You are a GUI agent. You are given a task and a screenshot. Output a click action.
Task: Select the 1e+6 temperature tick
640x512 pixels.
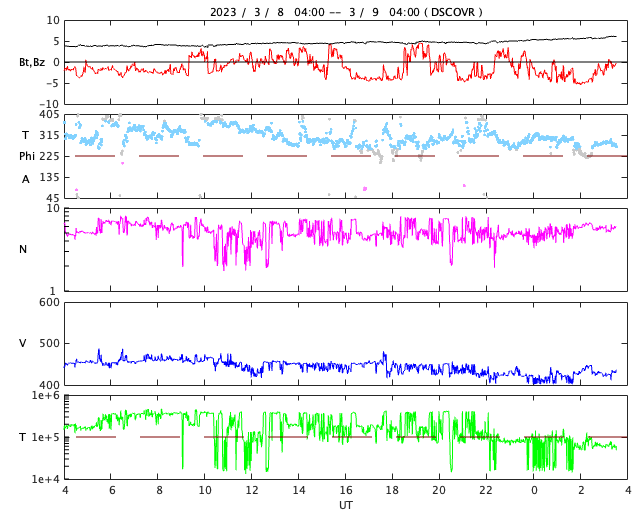tap(46, 395)
